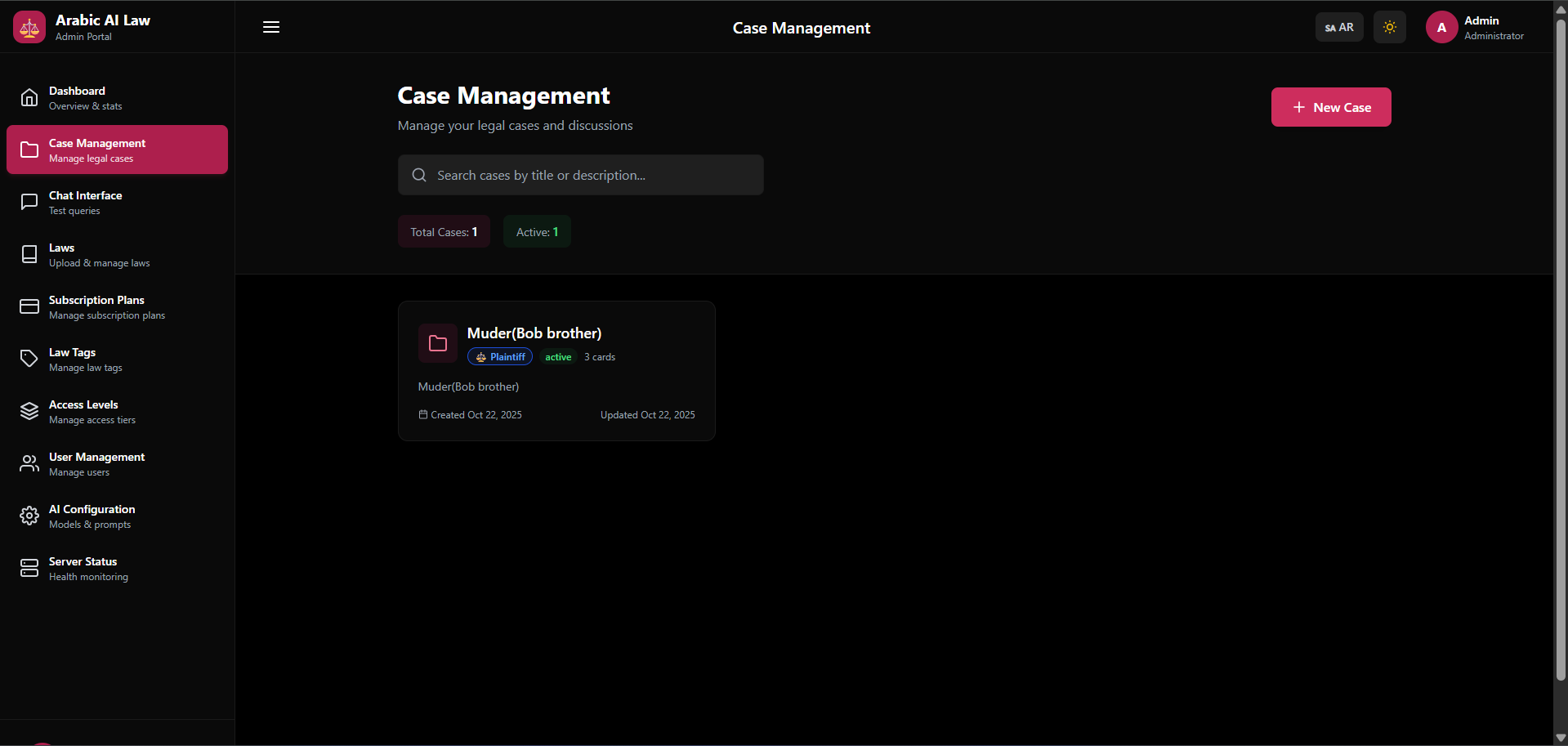Click the Server Status server icon
The image size is (1568, 746).
click(29, 569)
